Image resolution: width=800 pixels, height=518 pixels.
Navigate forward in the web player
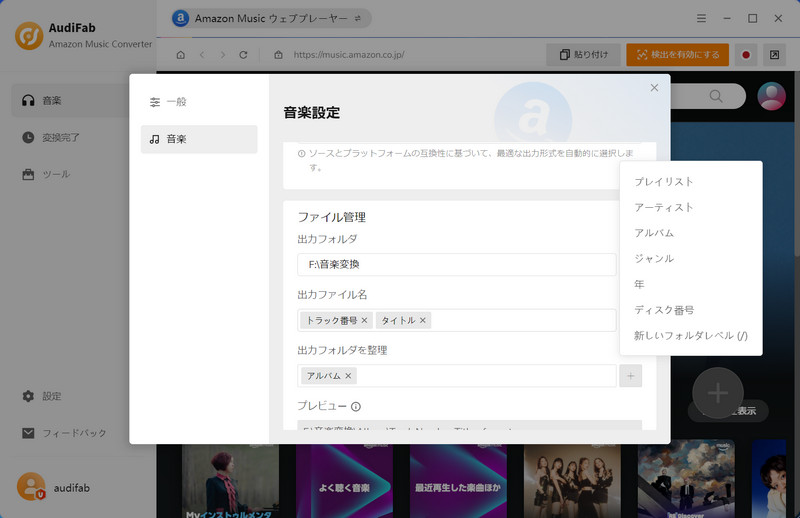tap(222, 55)
